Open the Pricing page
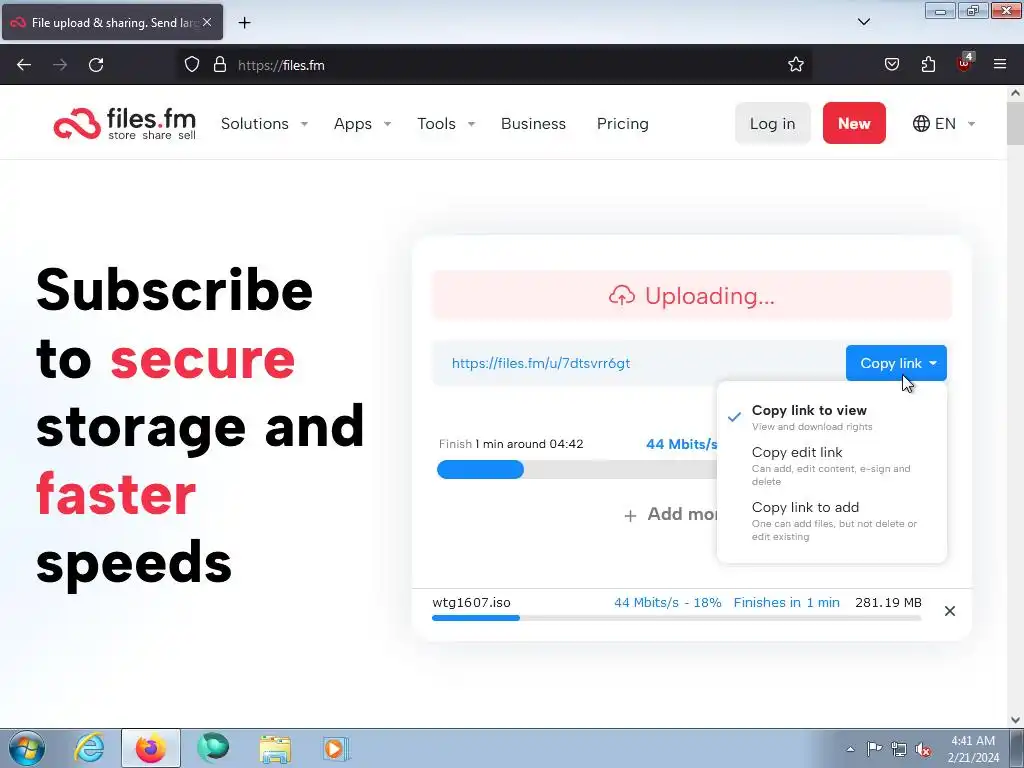The height and width of the screenshot is (768, 1024). click(x=622, y=123)
